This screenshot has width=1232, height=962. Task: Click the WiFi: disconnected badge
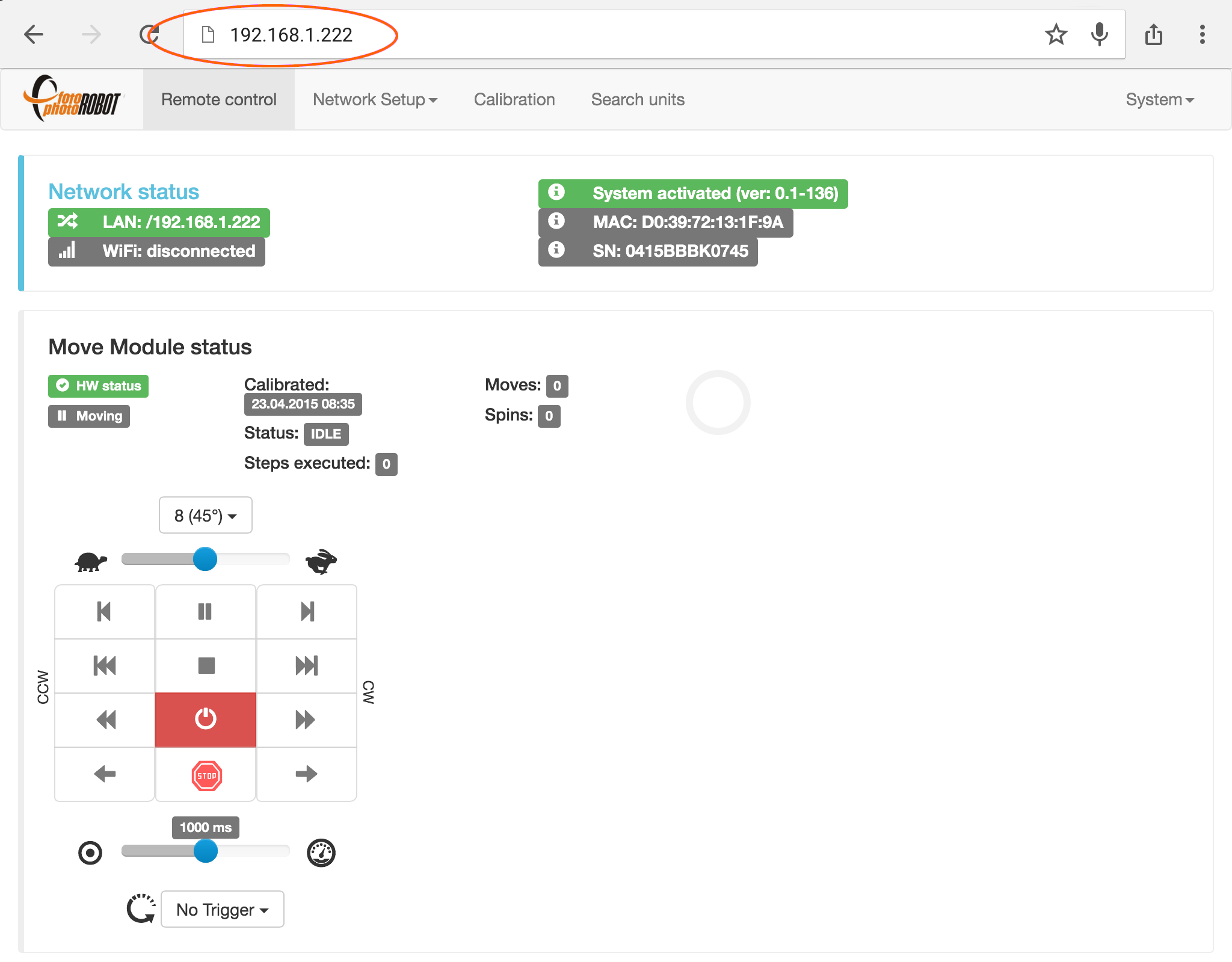[x=156, y=251]
